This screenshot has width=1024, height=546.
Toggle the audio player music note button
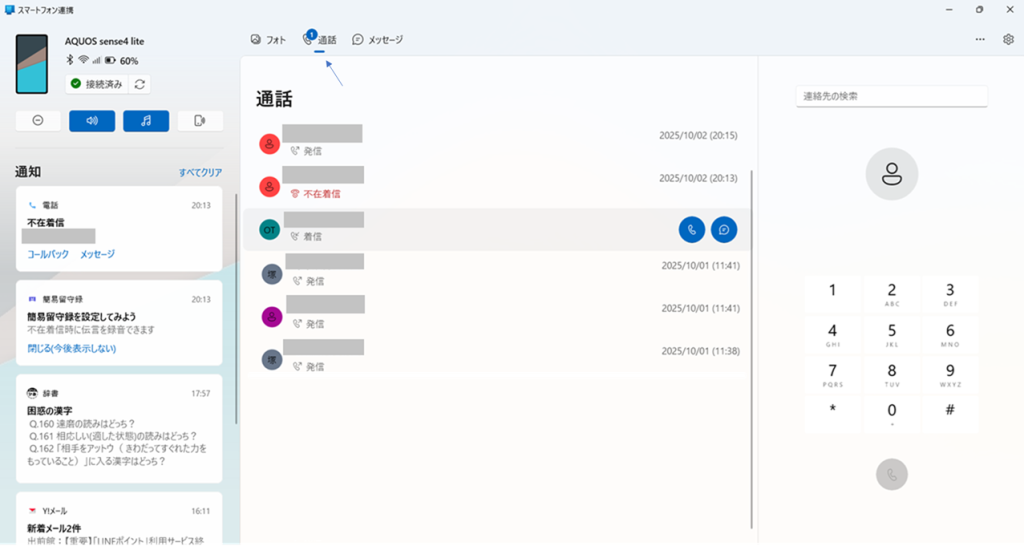146,121
